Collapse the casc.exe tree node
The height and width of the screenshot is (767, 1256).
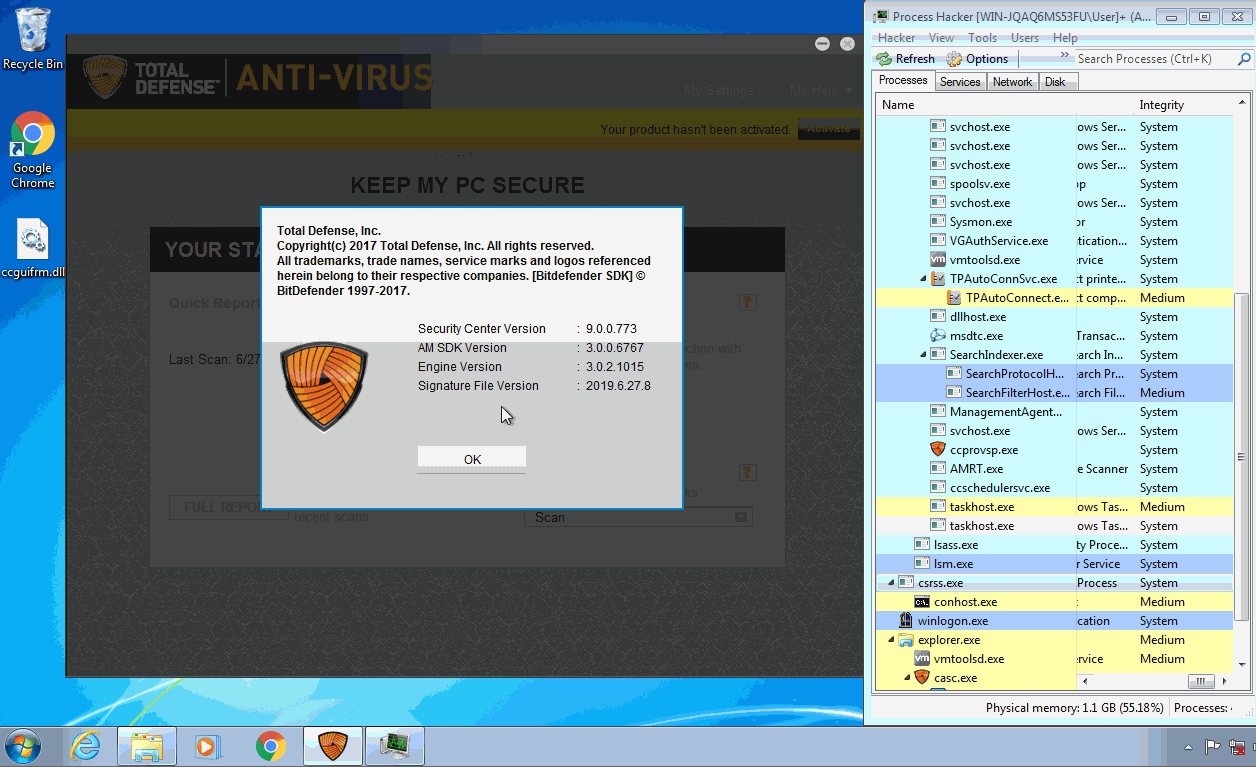click(908, 678)
